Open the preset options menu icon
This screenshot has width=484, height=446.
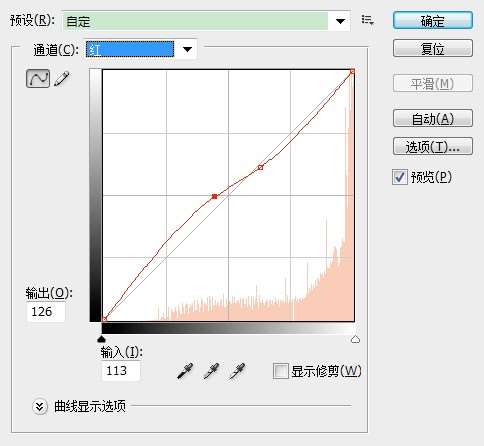coord(367,21)
